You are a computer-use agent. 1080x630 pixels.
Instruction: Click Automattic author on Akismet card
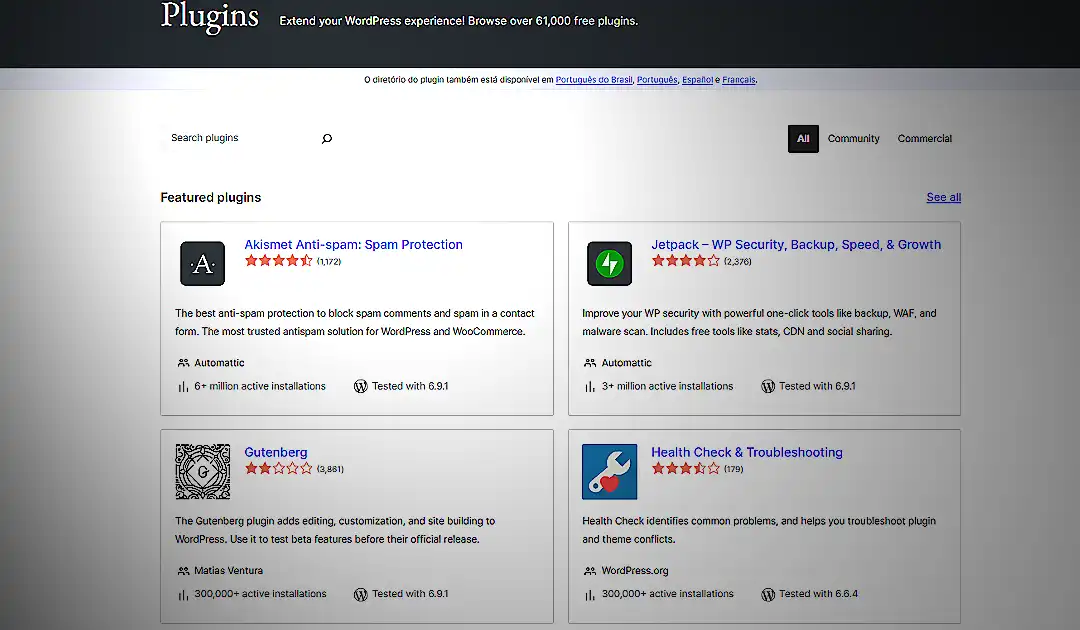[219, 363]
